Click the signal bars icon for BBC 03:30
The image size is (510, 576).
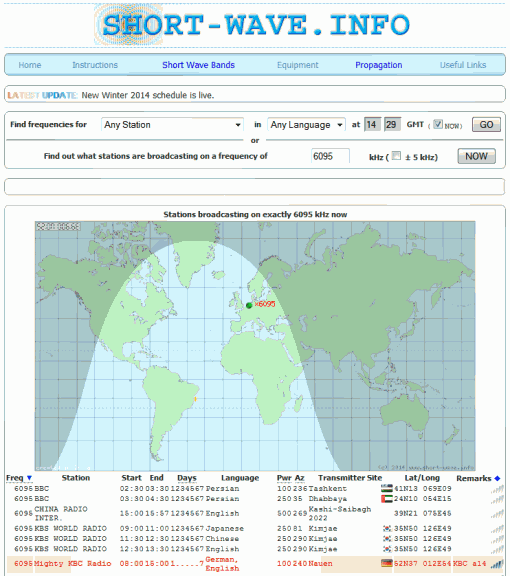(x=497, y=500)
